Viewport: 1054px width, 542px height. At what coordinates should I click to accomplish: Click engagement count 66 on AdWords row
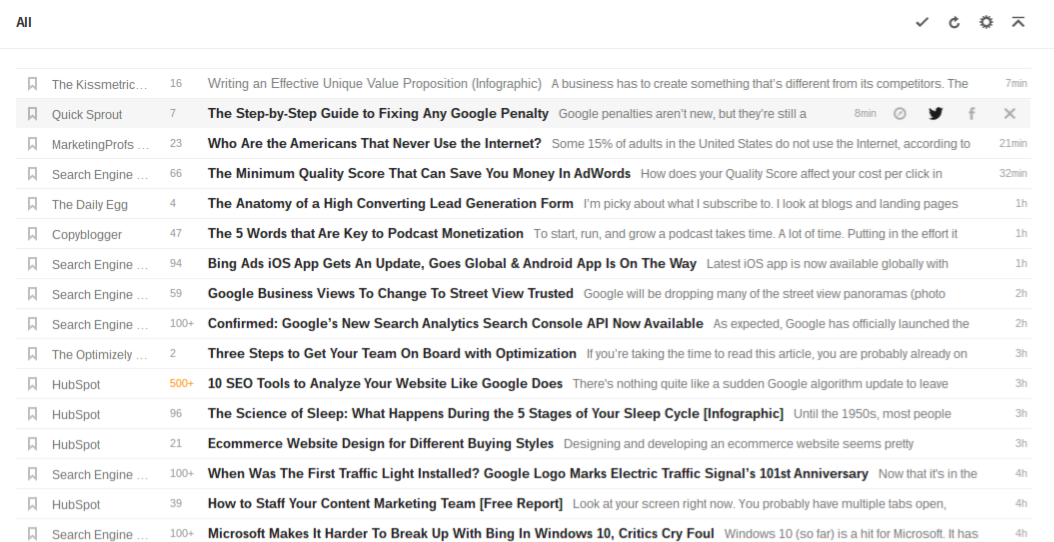[x=175, y=173]
